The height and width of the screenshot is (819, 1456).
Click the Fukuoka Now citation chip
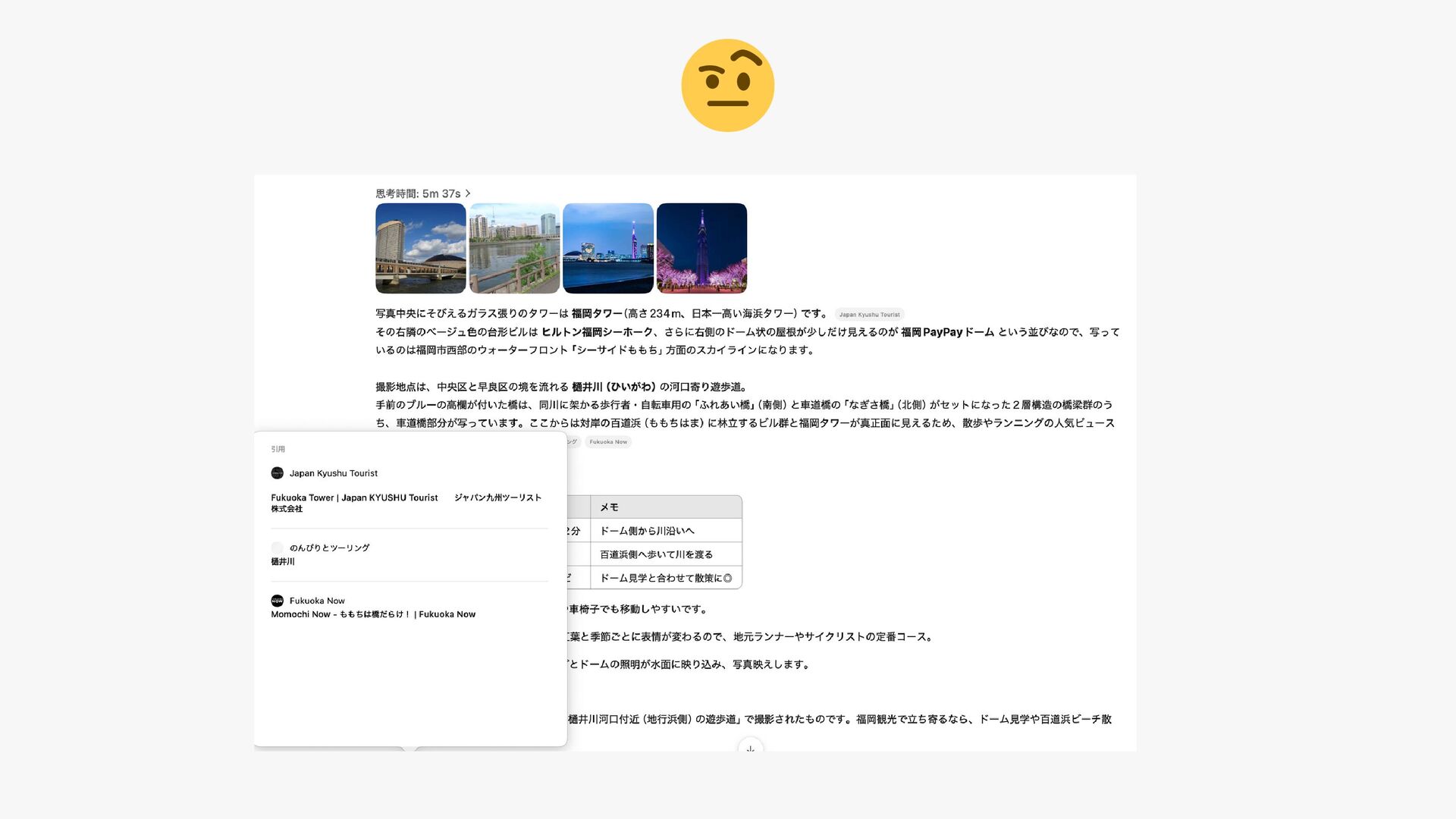coord(608,441)
